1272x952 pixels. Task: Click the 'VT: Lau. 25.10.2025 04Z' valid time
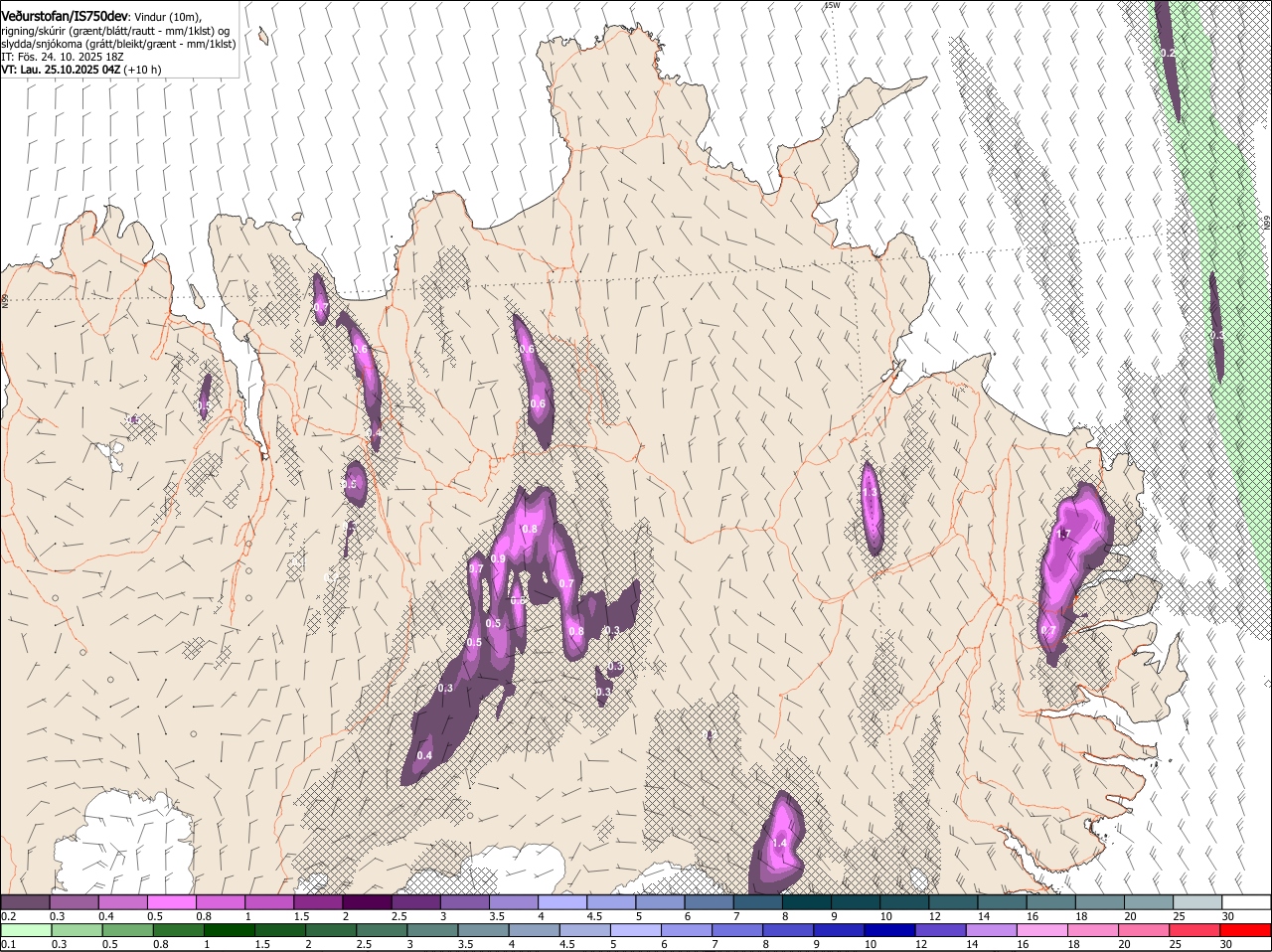(61, 71)
